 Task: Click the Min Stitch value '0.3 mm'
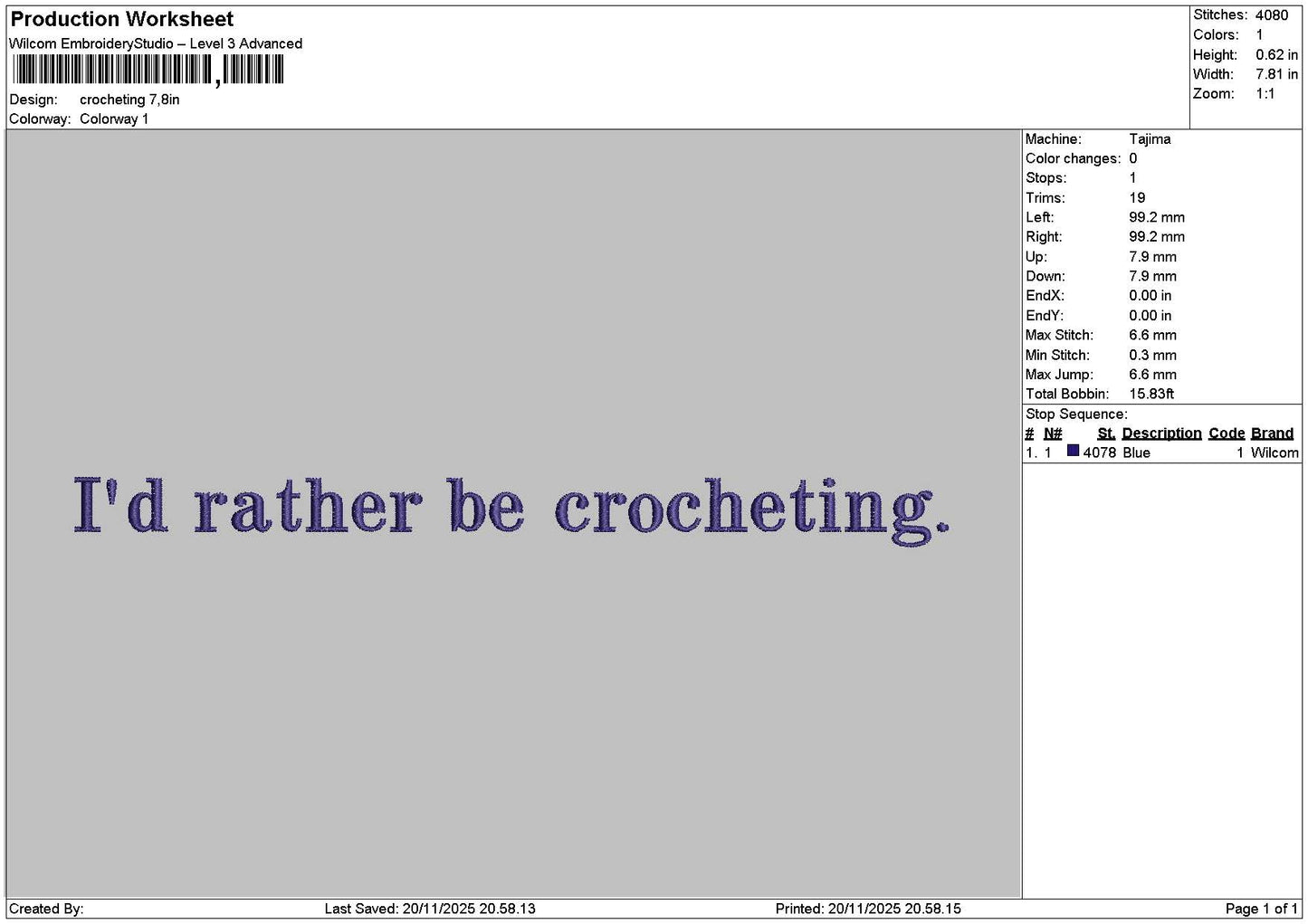click(1152, 355)
